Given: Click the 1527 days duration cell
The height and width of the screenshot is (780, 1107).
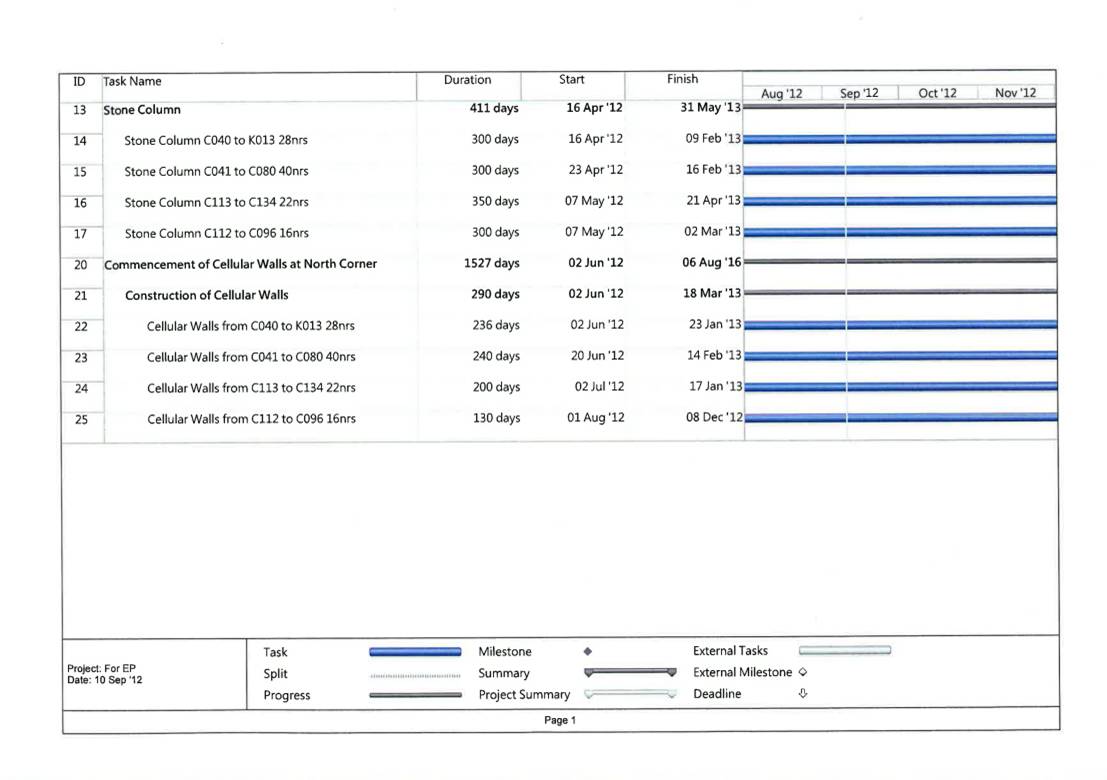Looking at the screenshot, I should pos(491,263).
